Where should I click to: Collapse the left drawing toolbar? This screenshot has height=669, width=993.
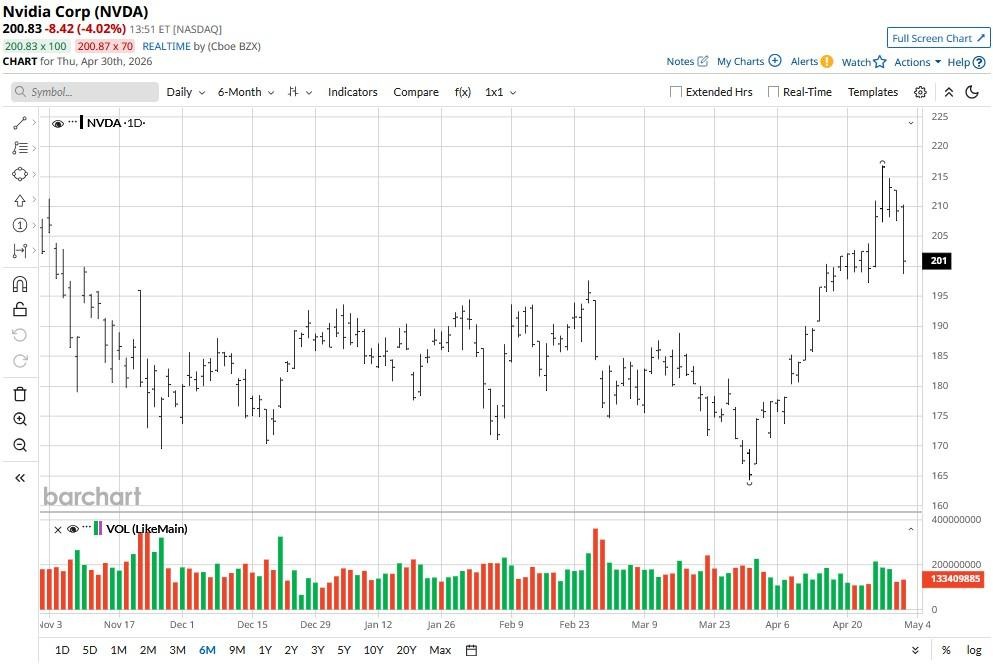point(20,478)
